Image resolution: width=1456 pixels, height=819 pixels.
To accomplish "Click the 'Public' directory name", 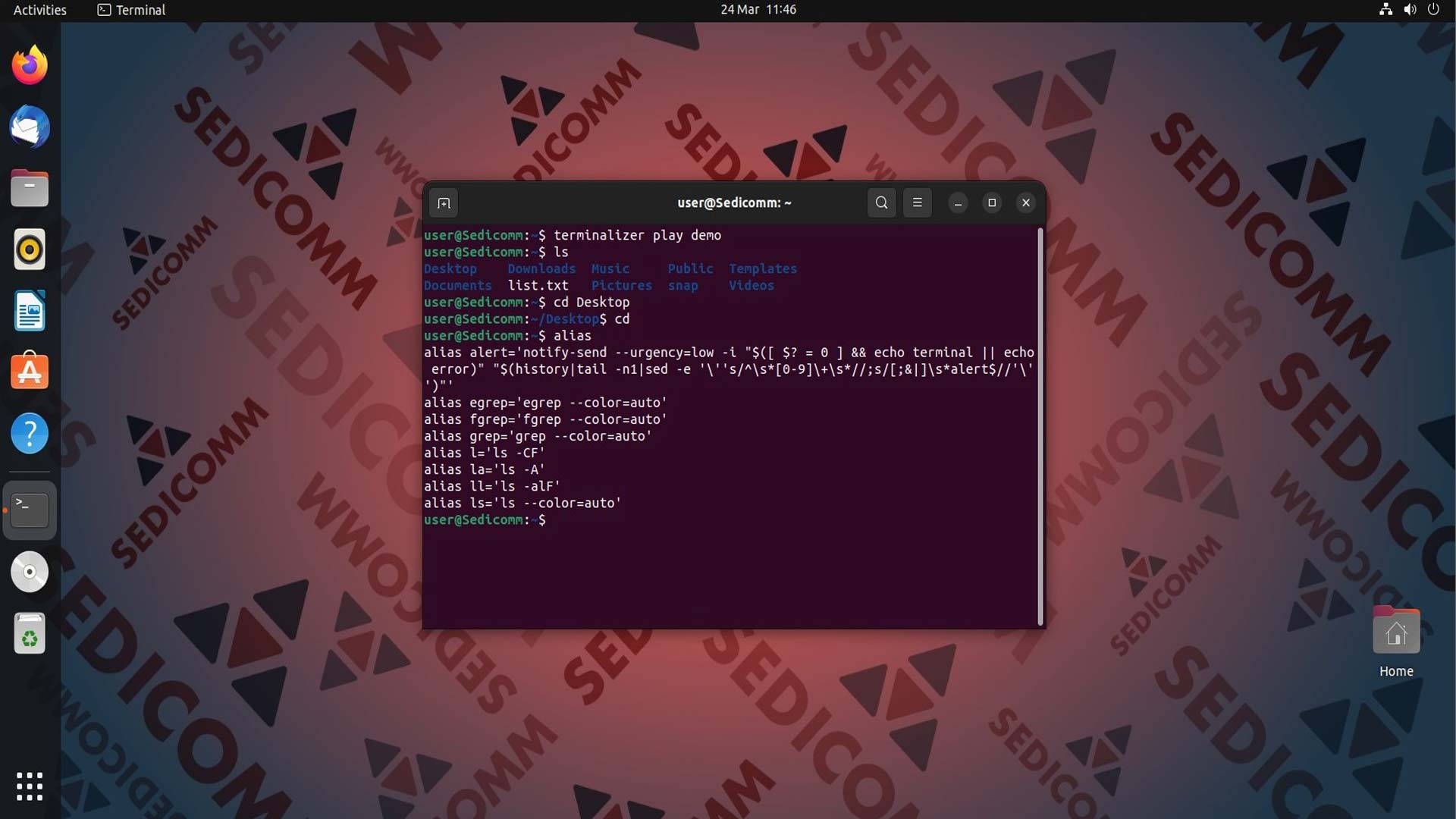I will coord(690,268).
